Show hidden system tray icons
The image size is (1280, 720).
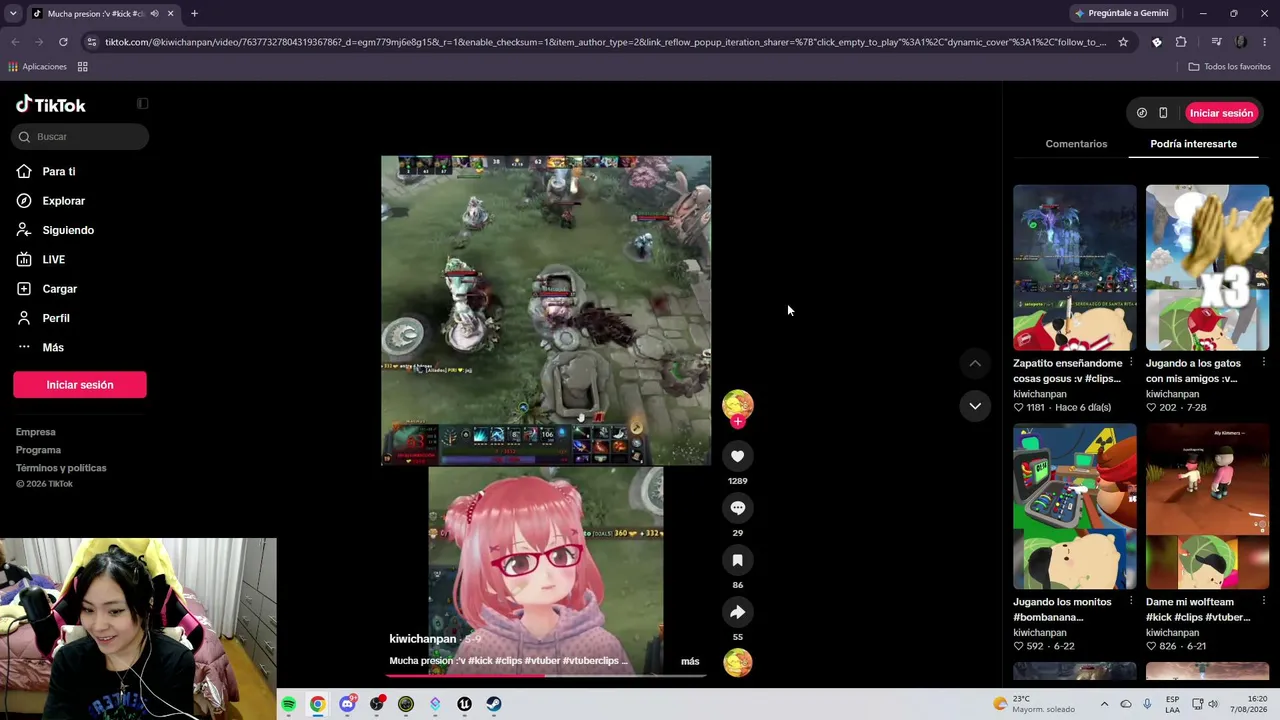[x=1104, y=704]
